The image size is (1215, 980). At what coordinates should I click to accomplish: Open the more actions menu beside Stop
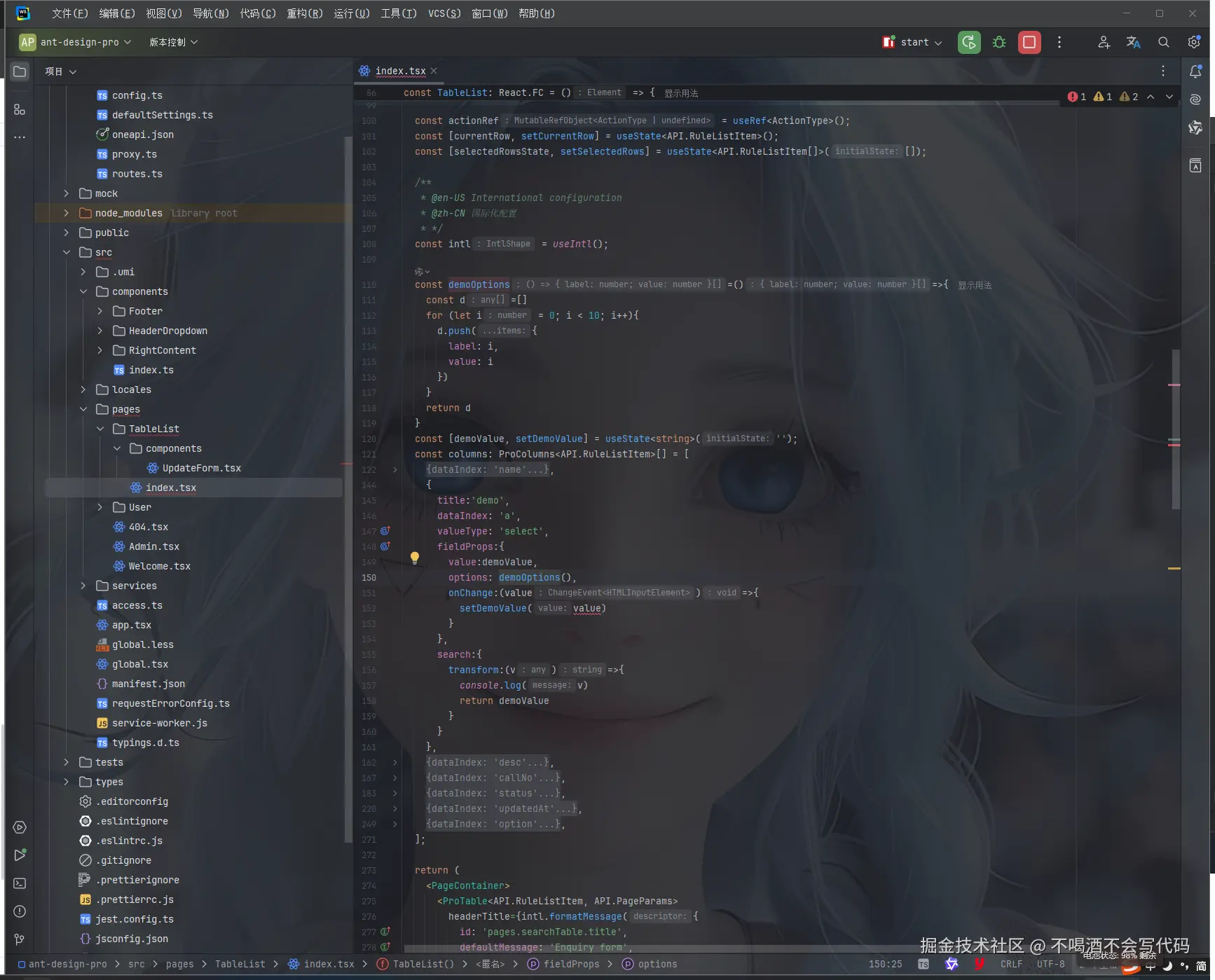pos(1059,42)
